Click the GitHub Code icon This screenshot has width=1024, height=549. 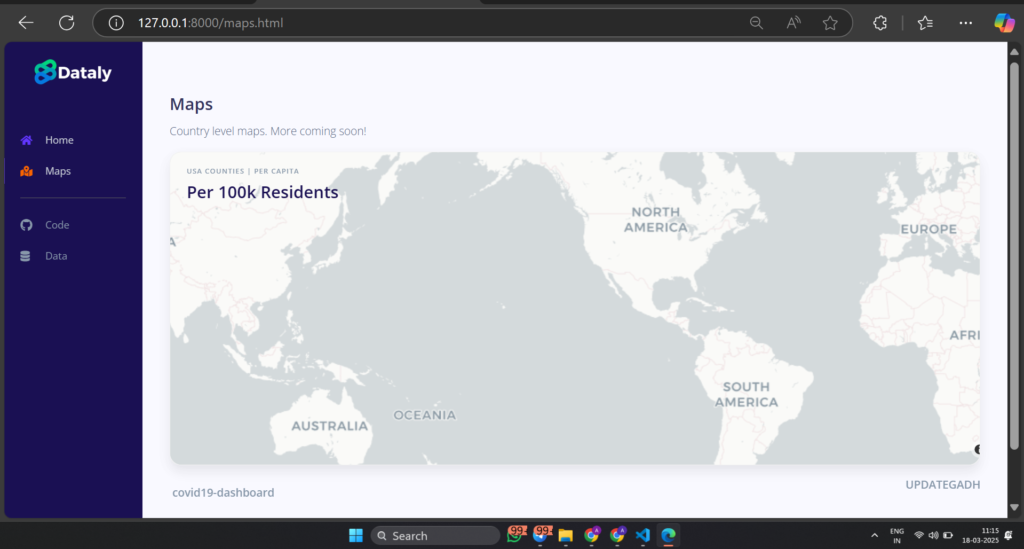click(26, 225)
